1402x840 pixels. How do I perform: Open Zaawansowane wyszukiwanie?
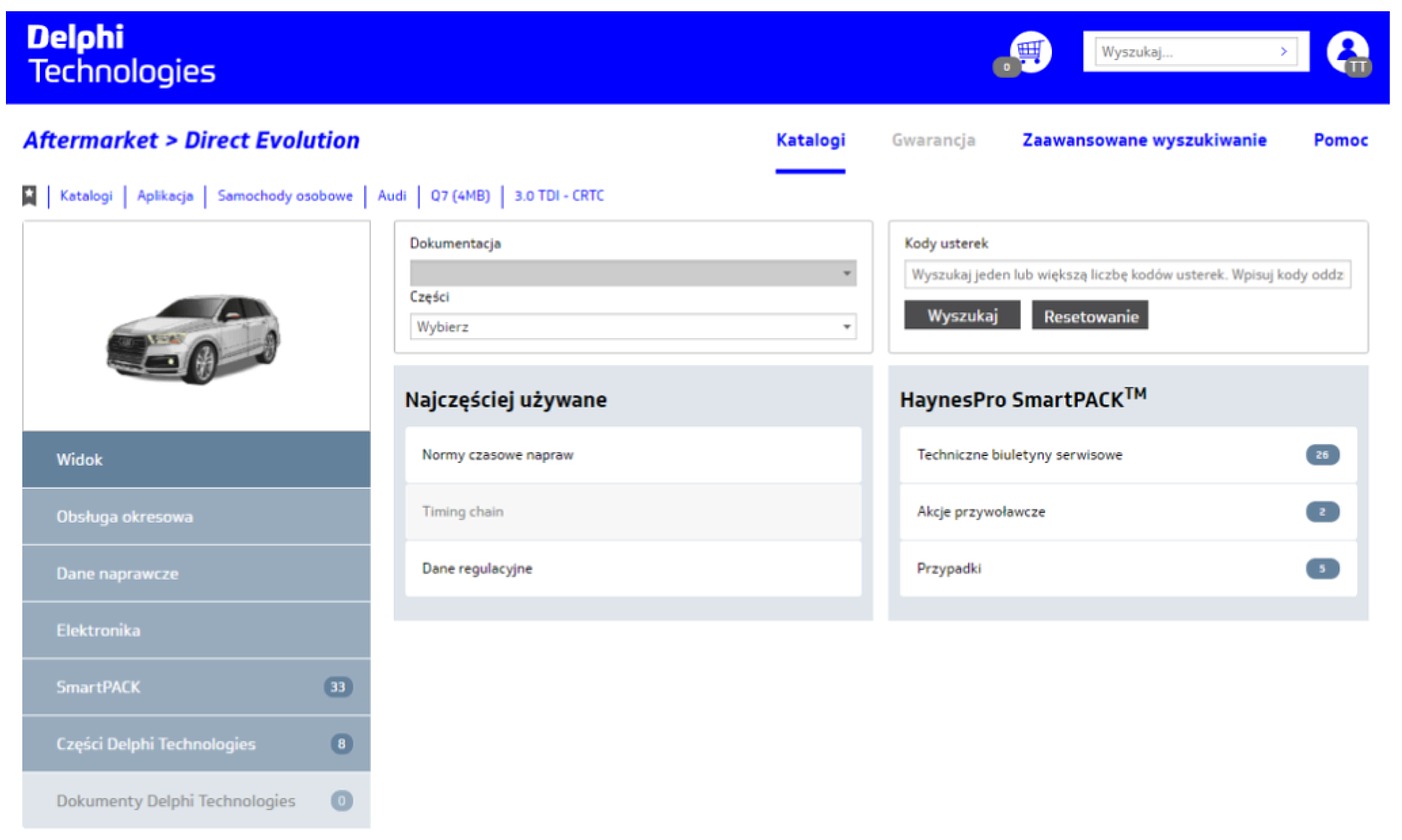click(x=1144, y=140)
